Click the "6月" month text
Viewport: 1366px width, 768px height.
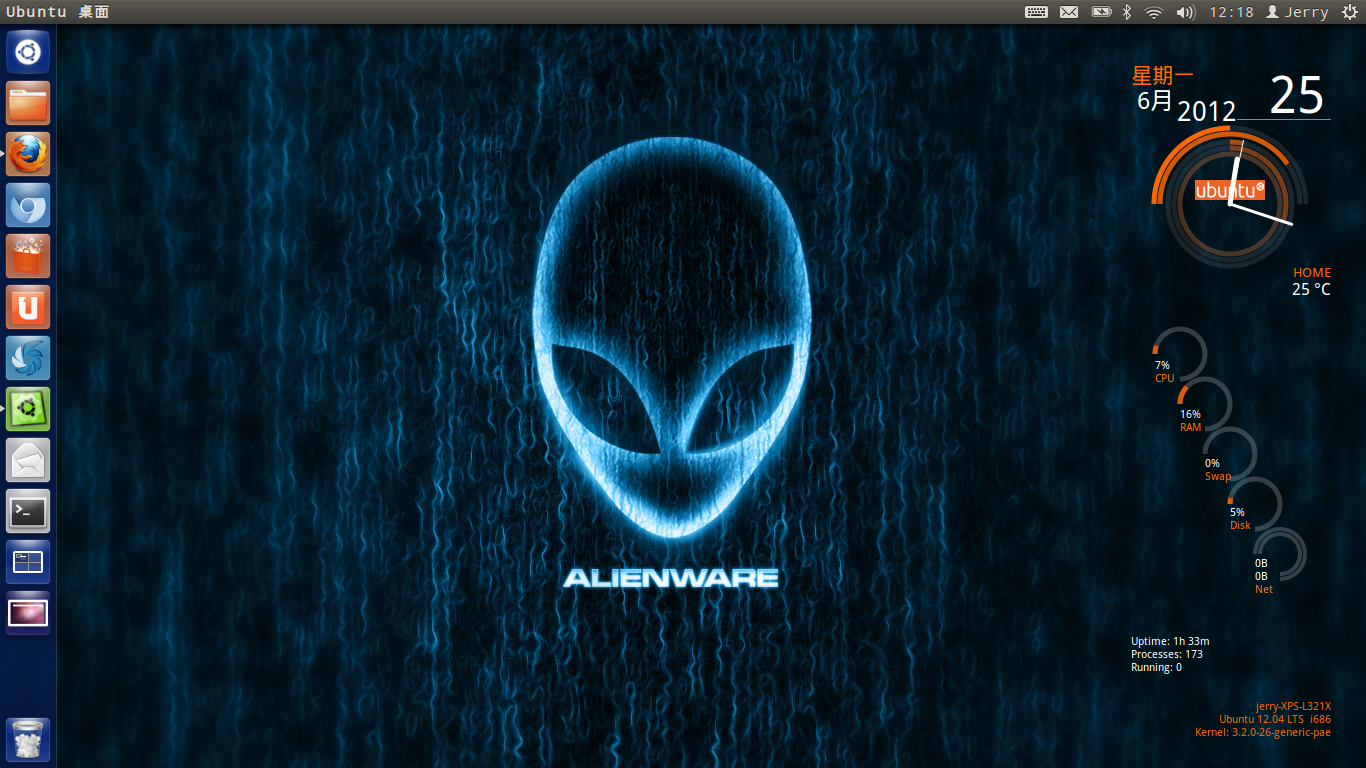(1155, 101)
